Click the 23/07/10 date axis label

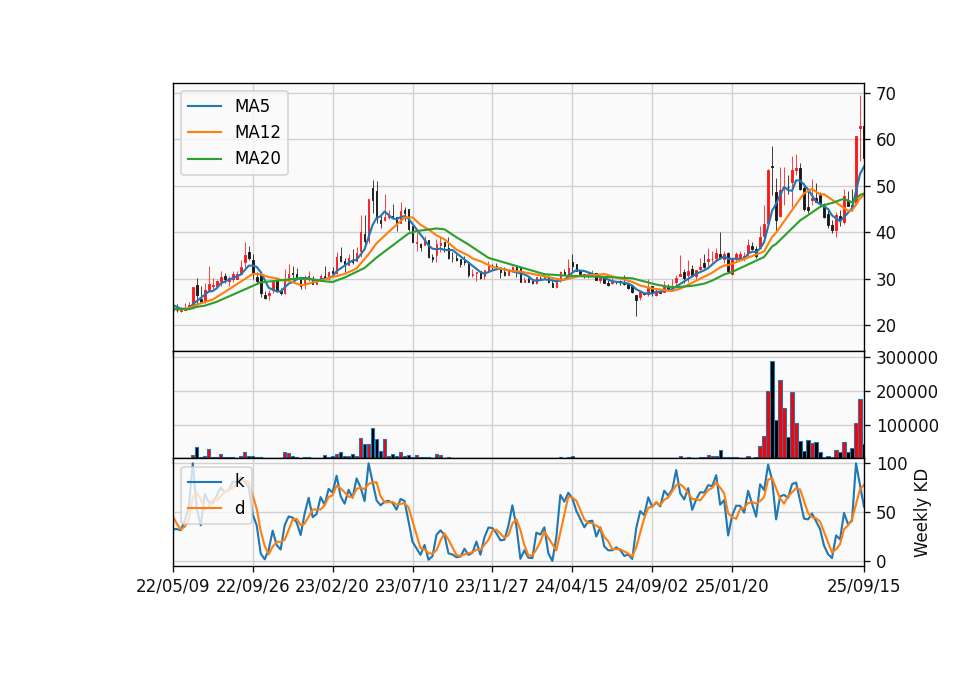[412, 586]
